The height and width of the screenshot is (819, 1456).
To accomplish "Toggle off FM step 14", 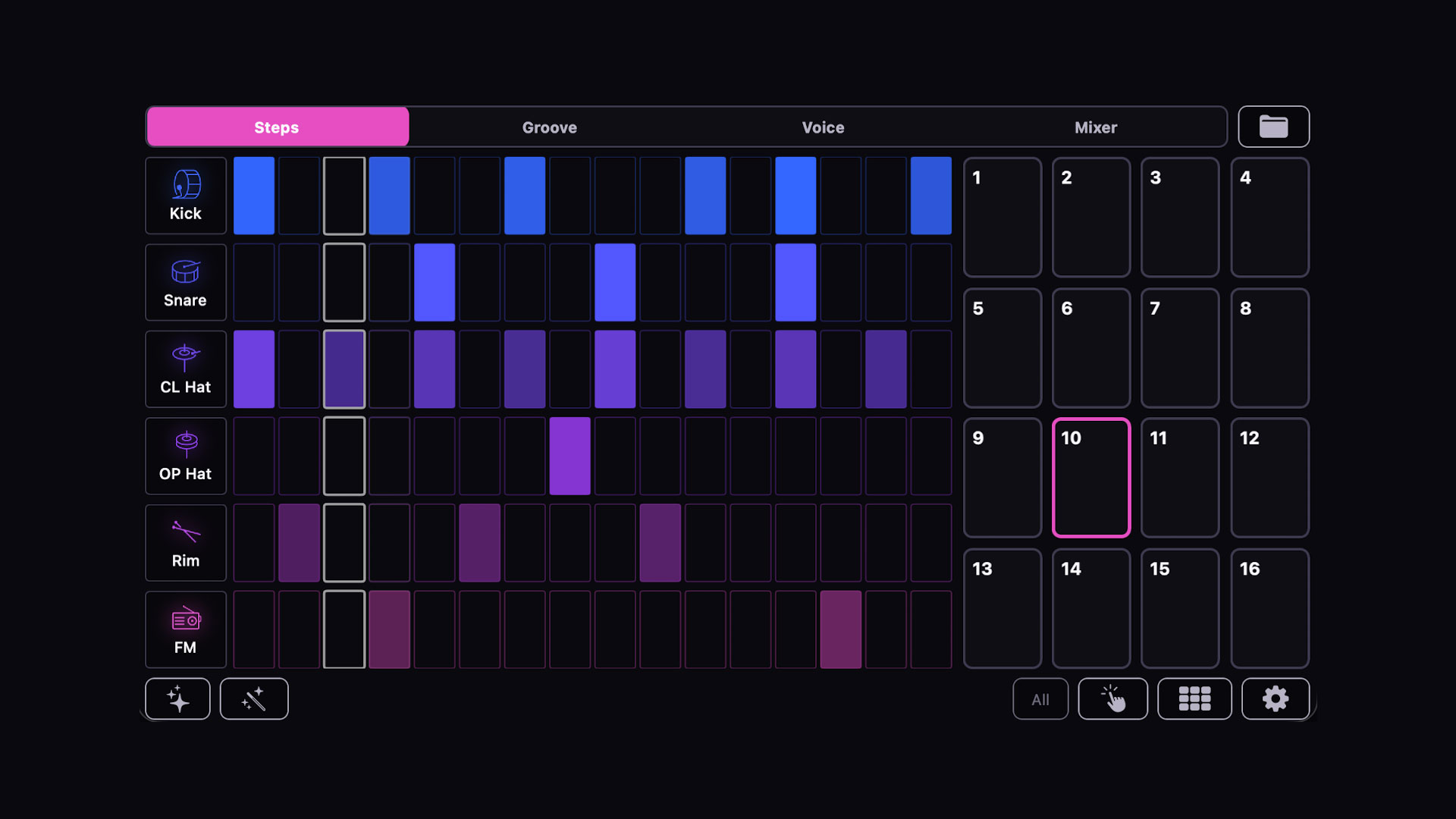I will coord(841,629).
